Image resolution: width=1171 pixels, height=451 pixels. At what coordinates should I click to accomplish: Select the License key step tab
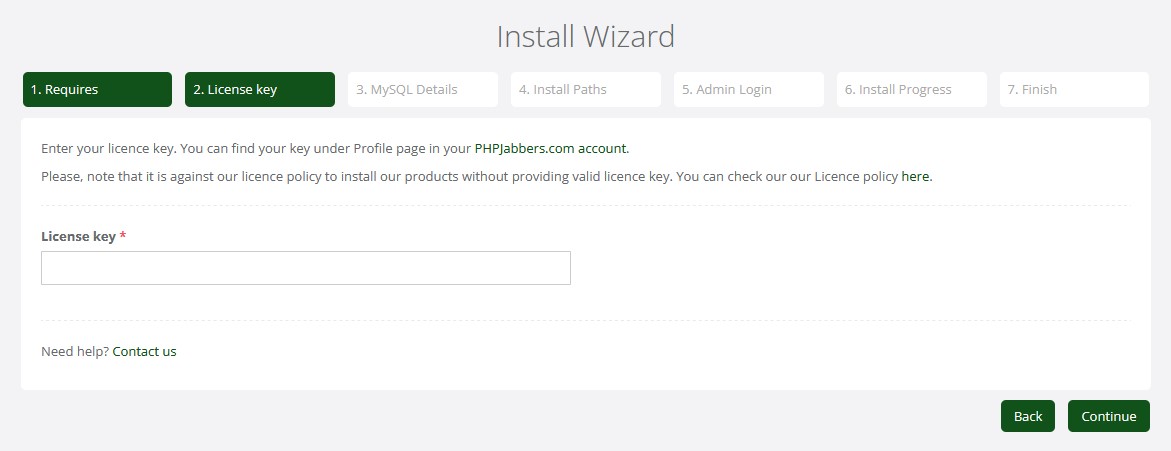click(x=260, y=89)
